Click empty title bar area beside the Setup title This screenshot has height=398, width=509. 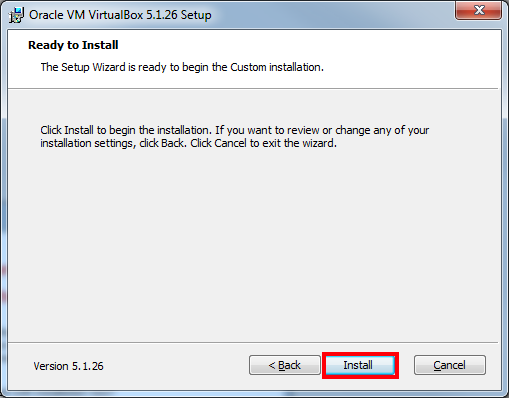pos(333,15)
